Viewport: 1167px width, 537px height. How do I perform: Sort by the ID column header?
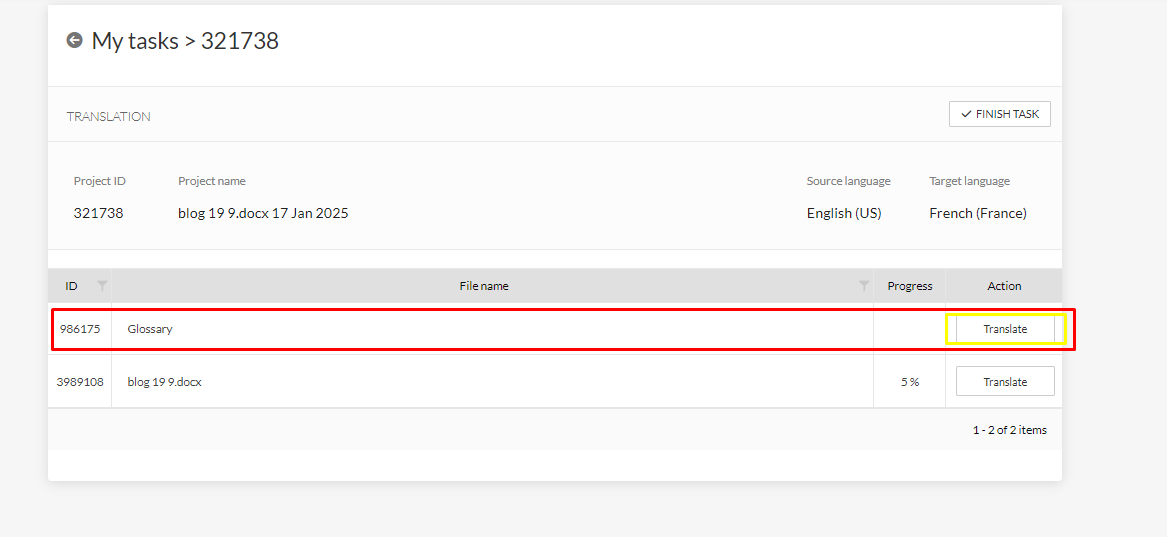(x=71, y=286)
